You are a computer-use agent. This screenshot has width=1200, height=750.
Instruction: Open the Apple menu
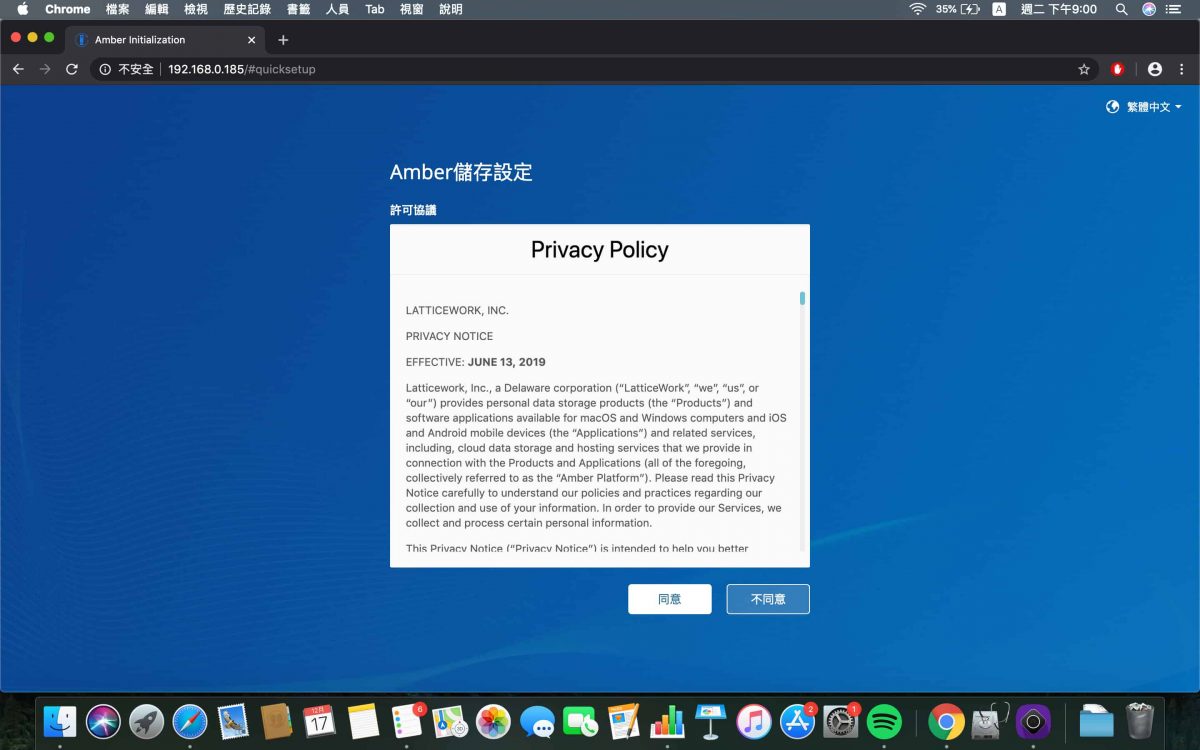click(22, 9)
